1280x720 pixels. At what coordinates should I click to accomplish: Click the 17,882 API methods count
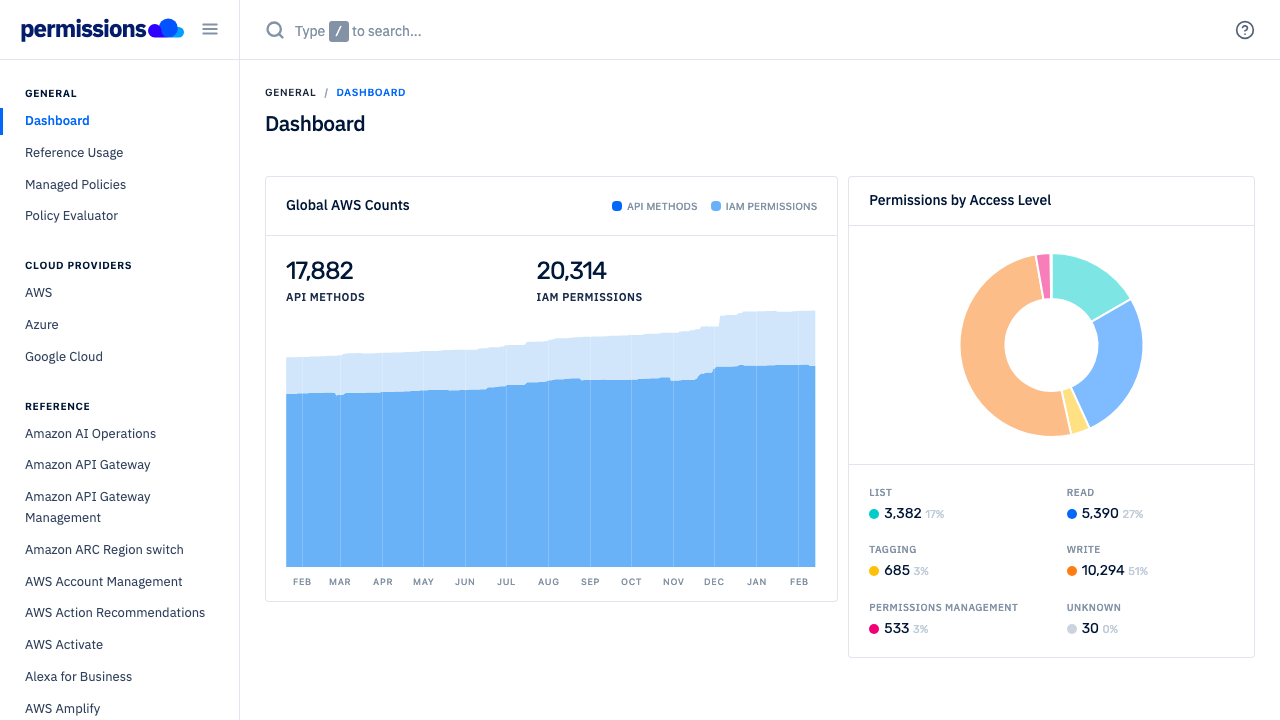click(x=320, y=271)
